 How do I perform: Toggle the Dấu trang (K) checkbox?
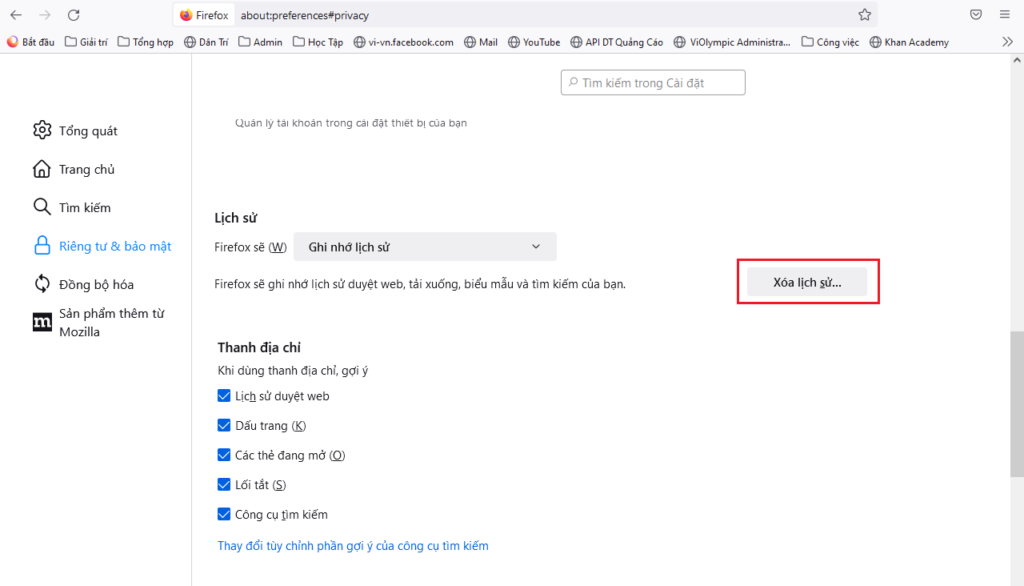224,425
